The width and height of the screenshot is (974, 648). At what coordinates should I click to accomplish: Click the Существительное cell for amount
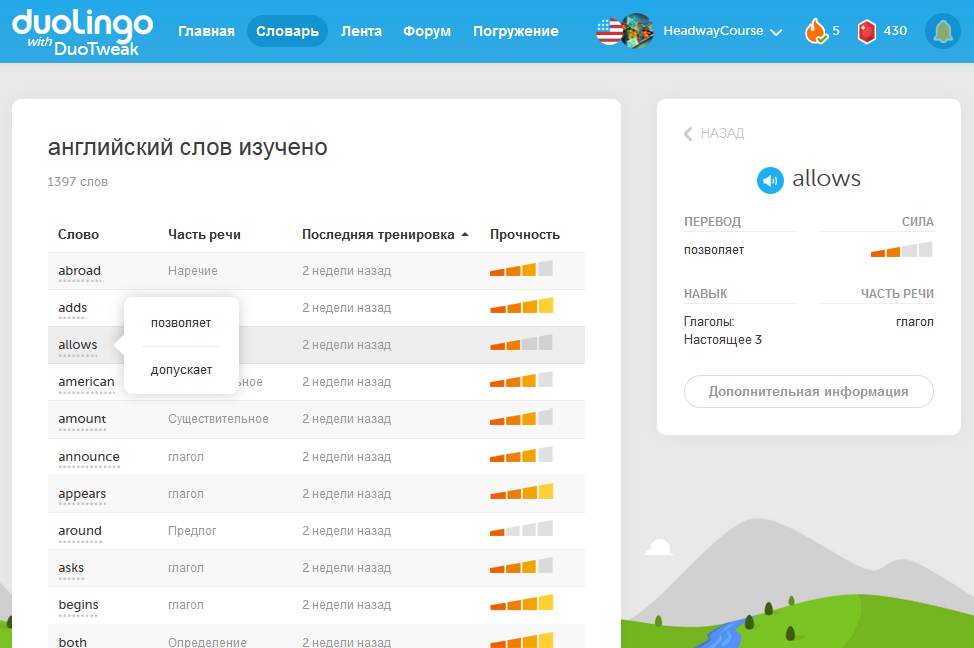[218, 419]
